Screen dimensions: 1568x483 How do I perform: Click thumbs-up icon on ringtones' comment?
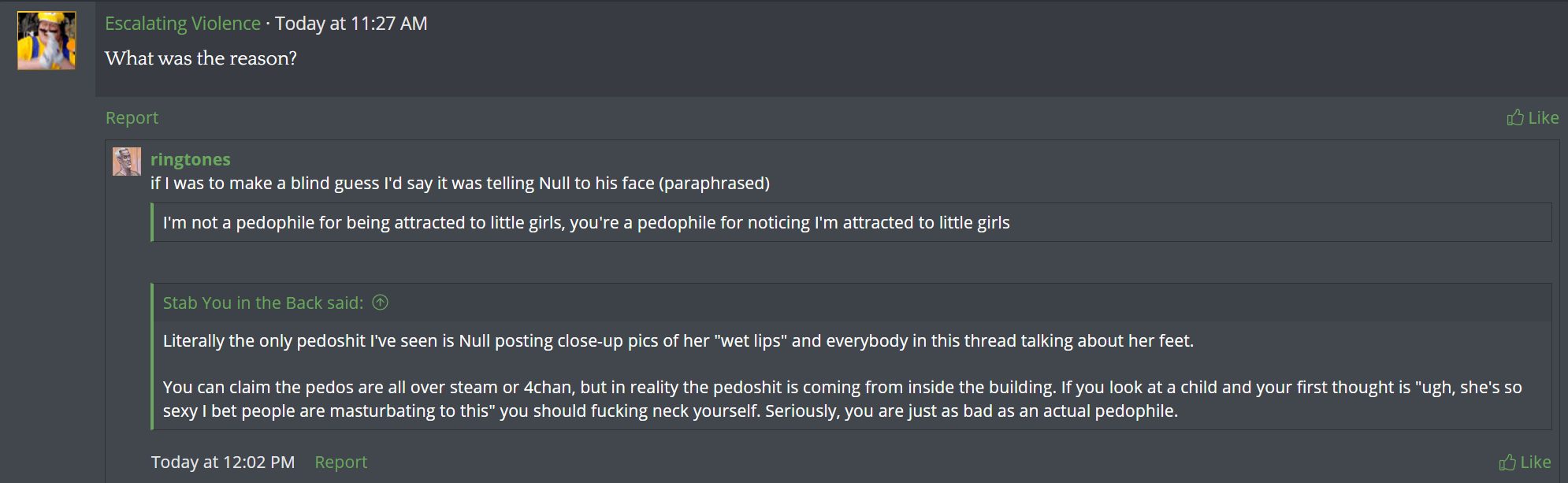(1507, 462)
